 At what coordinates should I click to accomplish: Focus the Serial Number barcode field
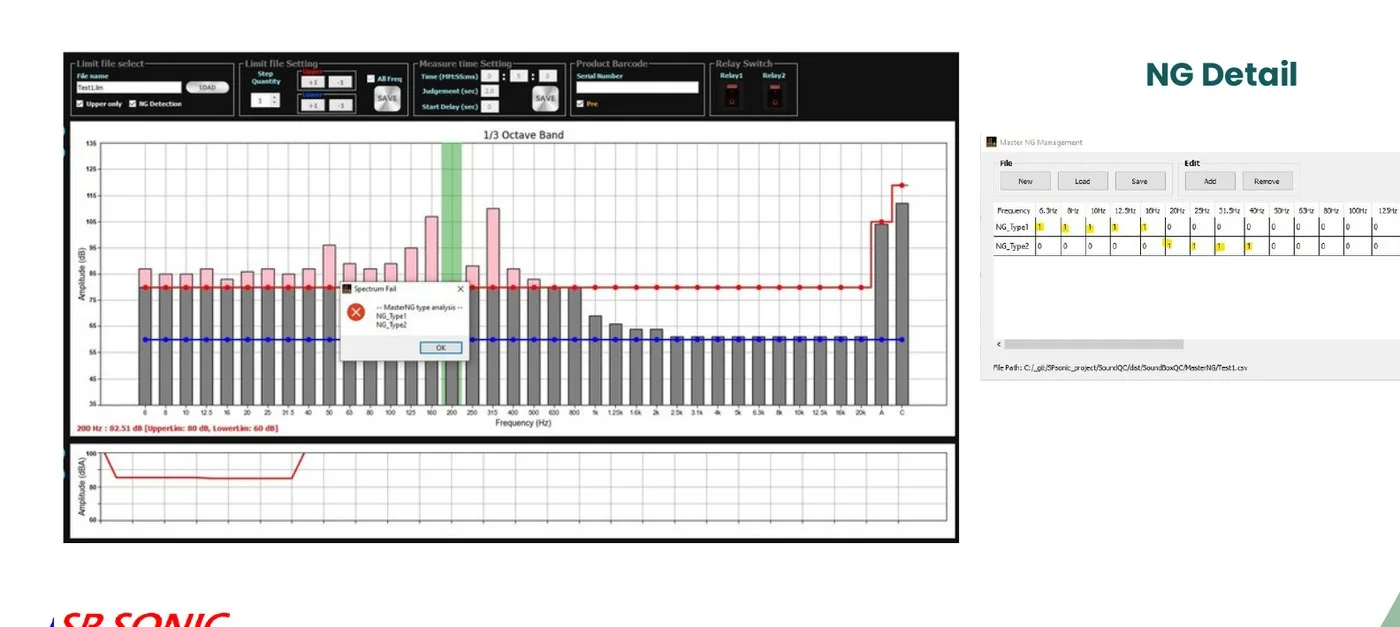click(x=637, y=88)
